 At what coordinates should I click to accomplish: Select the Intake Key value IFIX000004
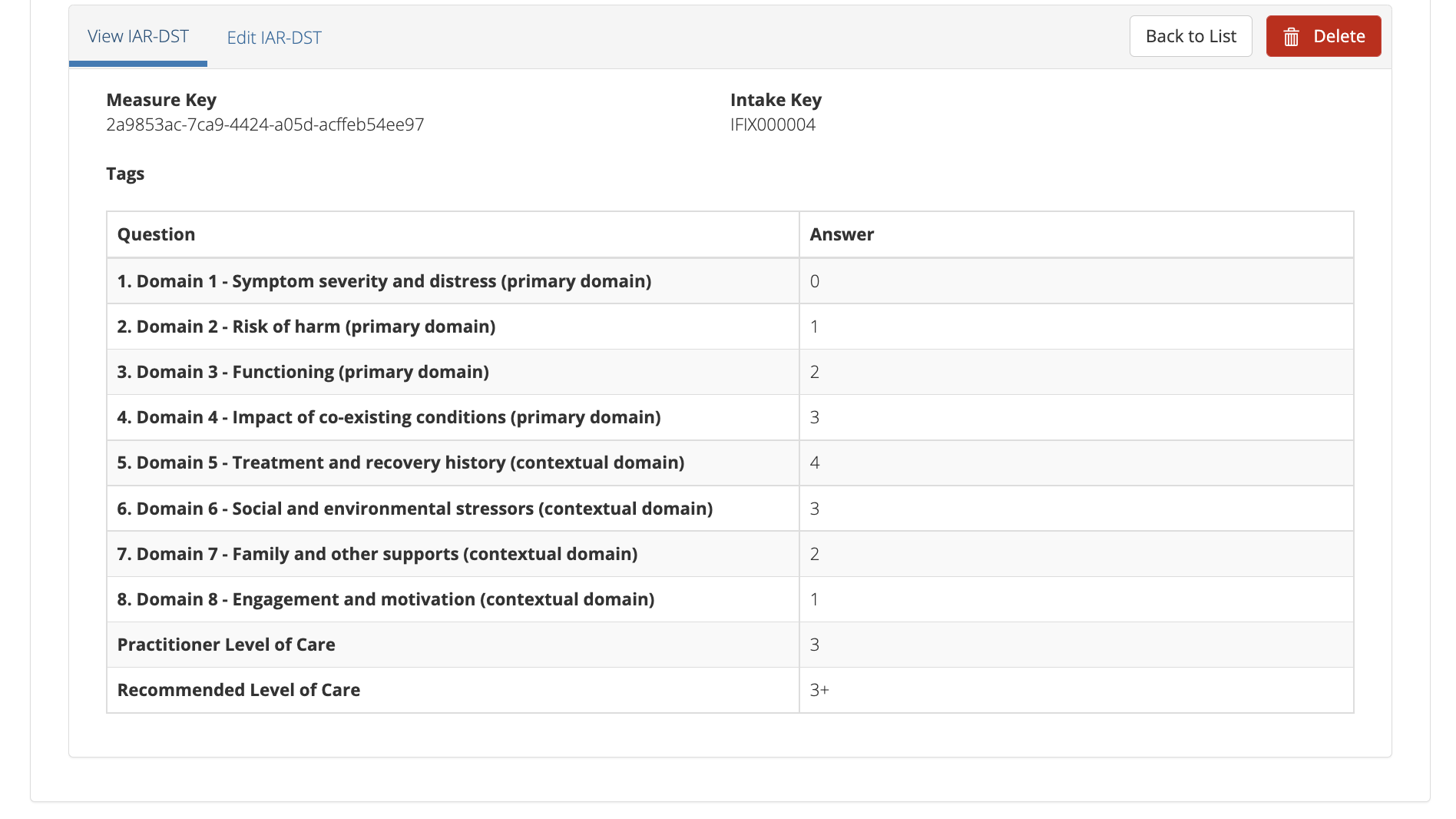point(773,124)
